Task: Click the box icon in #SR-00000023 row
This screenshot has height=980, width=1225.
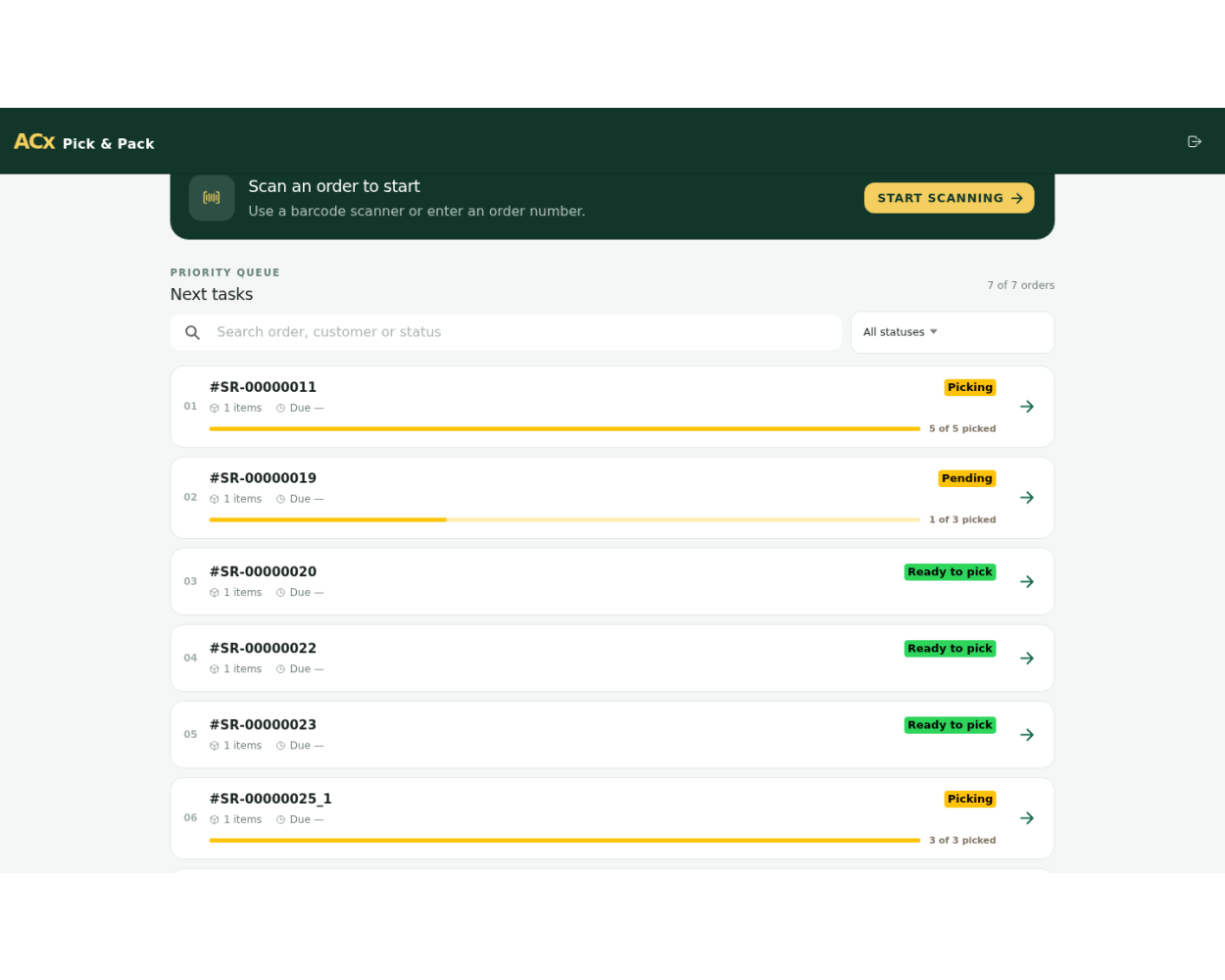Action: coord(215,746)
